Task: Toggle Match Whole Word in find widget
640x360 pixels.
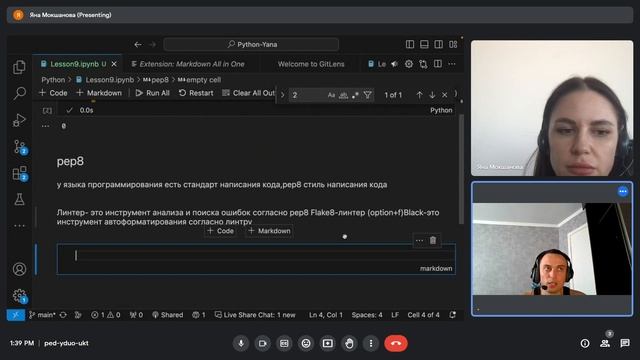Action: tap(344, 95)
